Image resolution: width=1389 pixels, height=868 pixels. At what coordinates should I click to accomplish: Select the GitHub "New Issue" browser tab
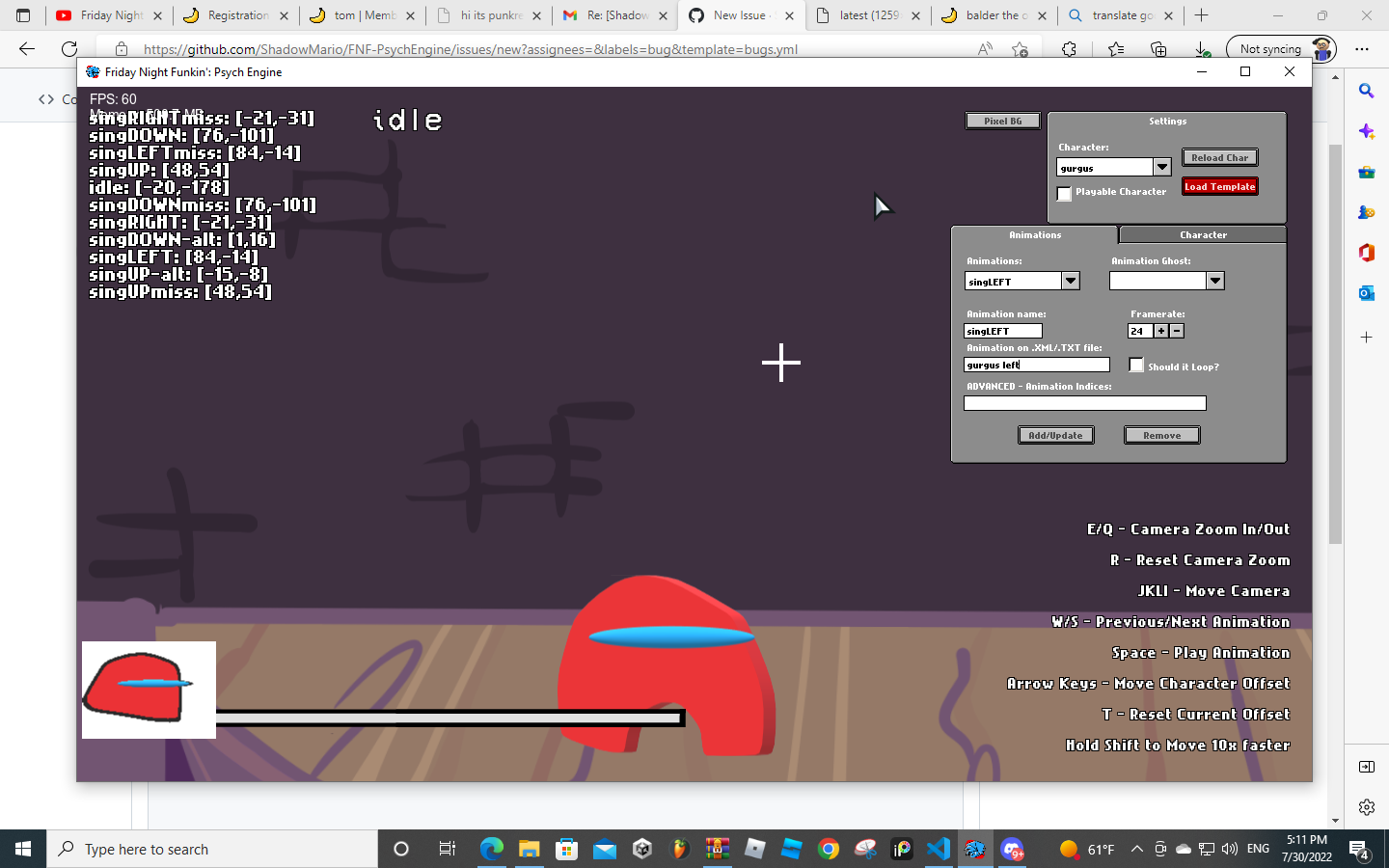(x=742, y=15)
